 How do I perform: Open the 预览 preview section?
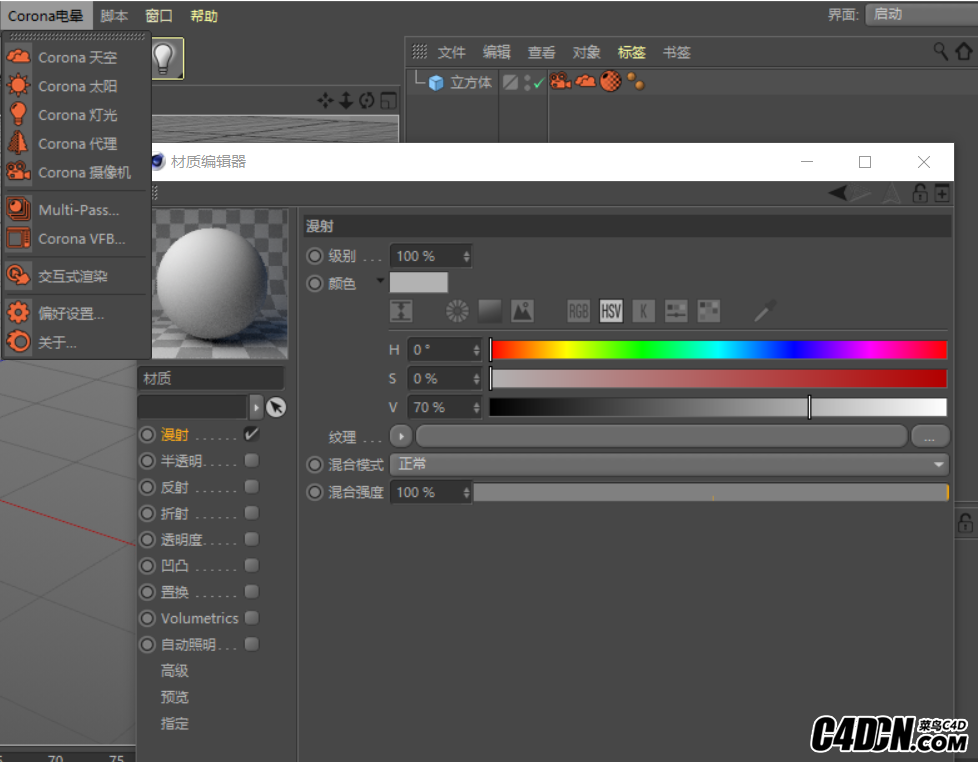click(x=175, y=697)
